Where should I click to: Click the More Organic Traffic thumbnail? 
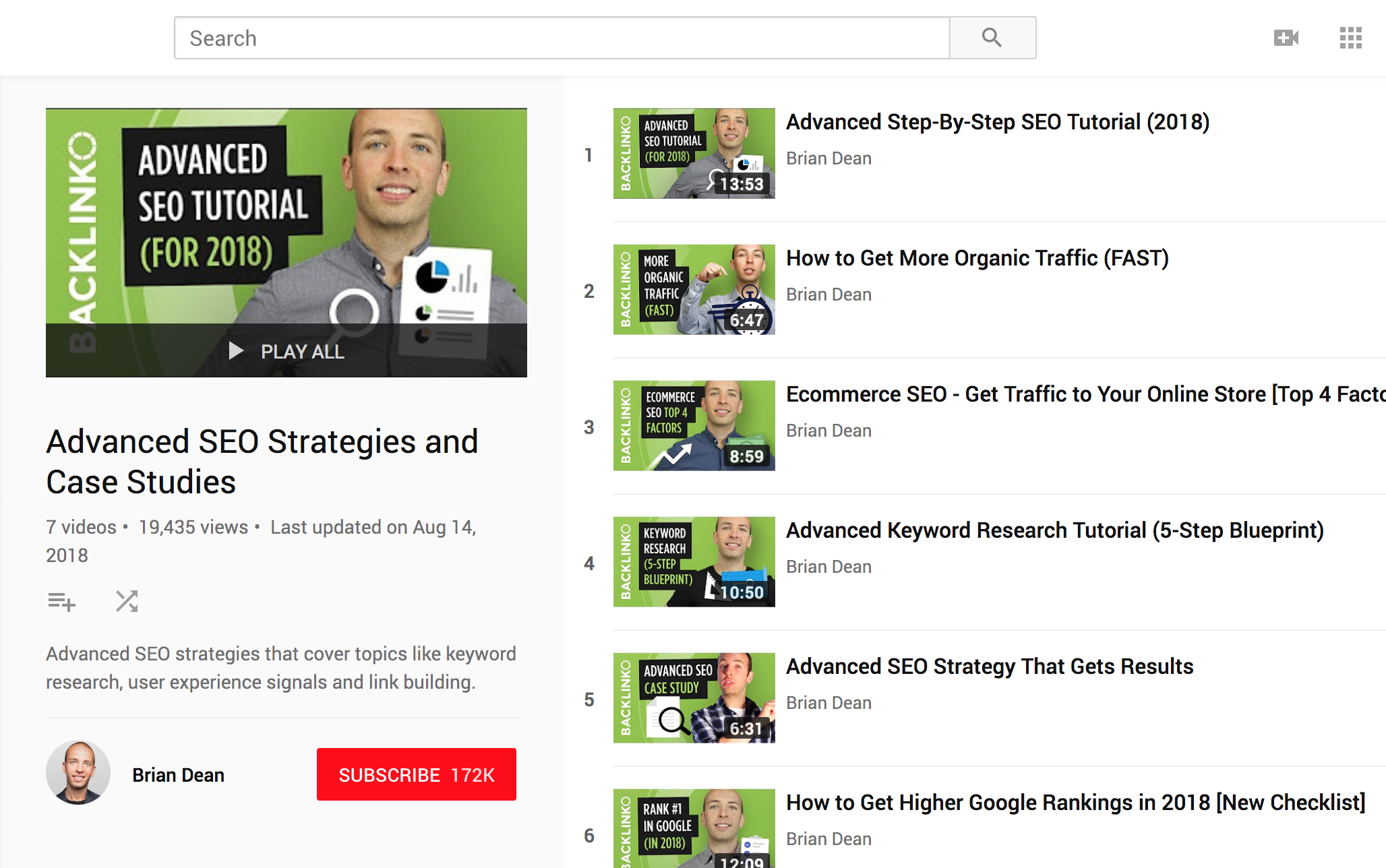[x=694, y=289]
